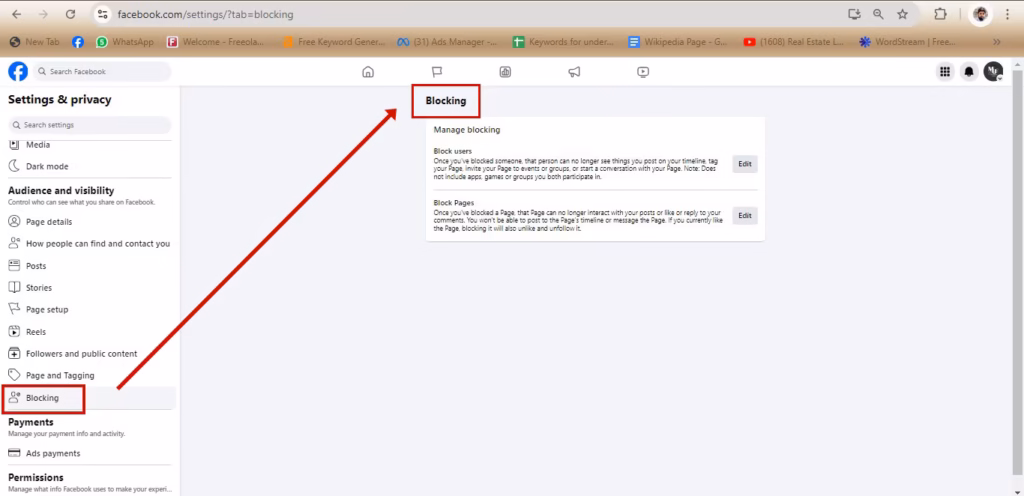Click the Manage blocking heading

[x=467, y=130]
